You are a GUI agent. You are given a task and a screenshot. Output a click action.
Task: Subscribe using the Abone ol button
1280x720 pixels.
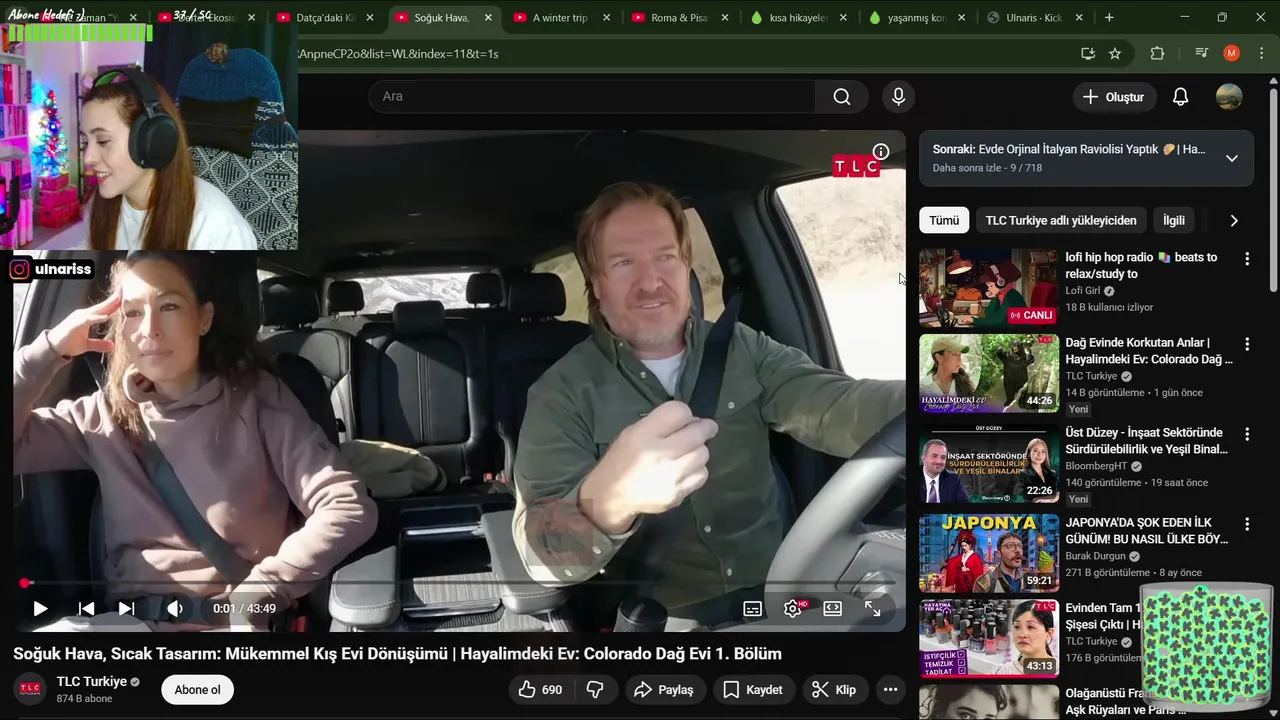197,690
